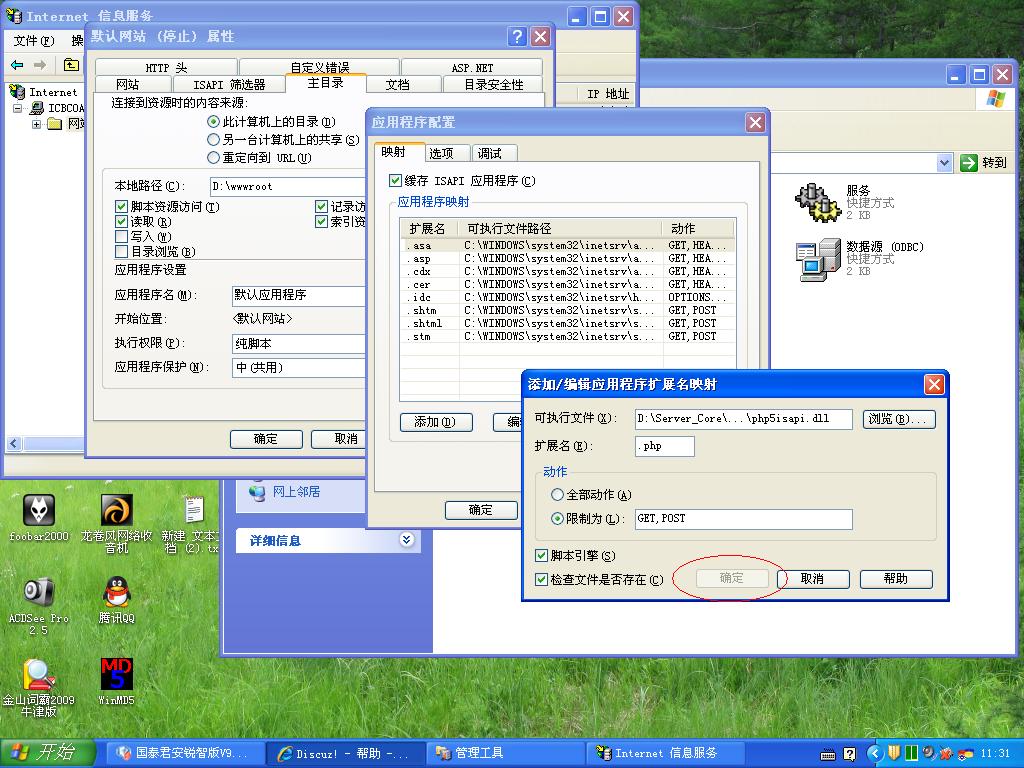1024x768 pixels.
Task: Select 全部动作 radio button
Action: (557, 494)
